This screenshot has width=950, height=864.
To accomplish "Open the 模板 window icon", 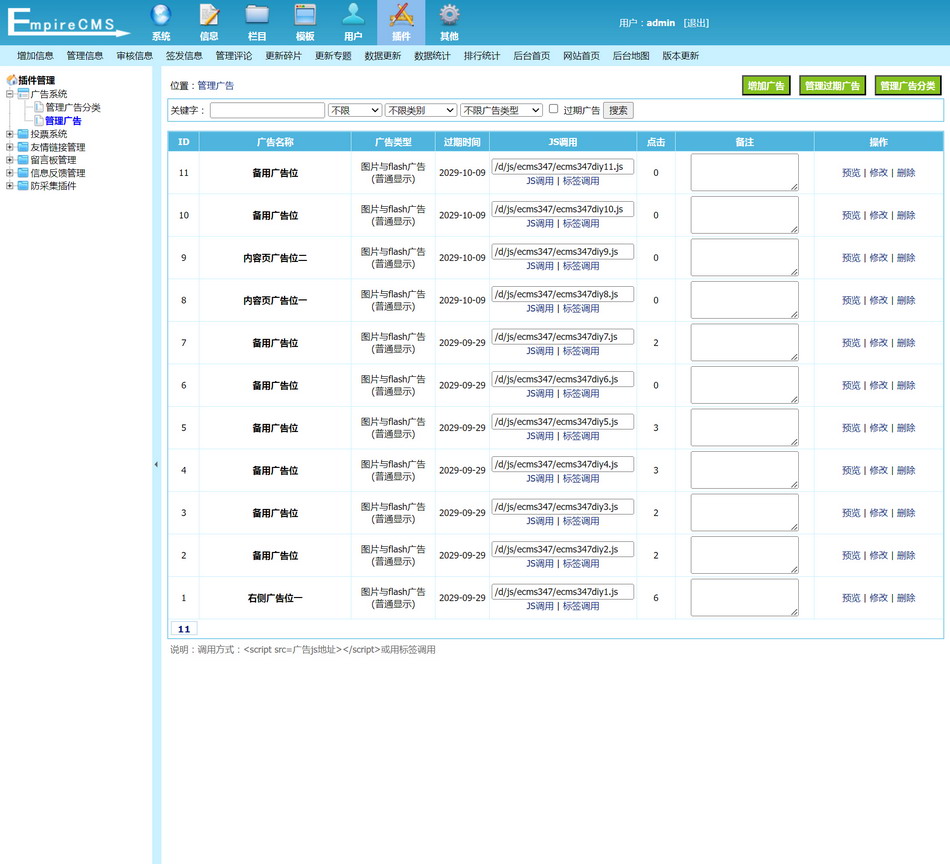I will tap(305, 15).
